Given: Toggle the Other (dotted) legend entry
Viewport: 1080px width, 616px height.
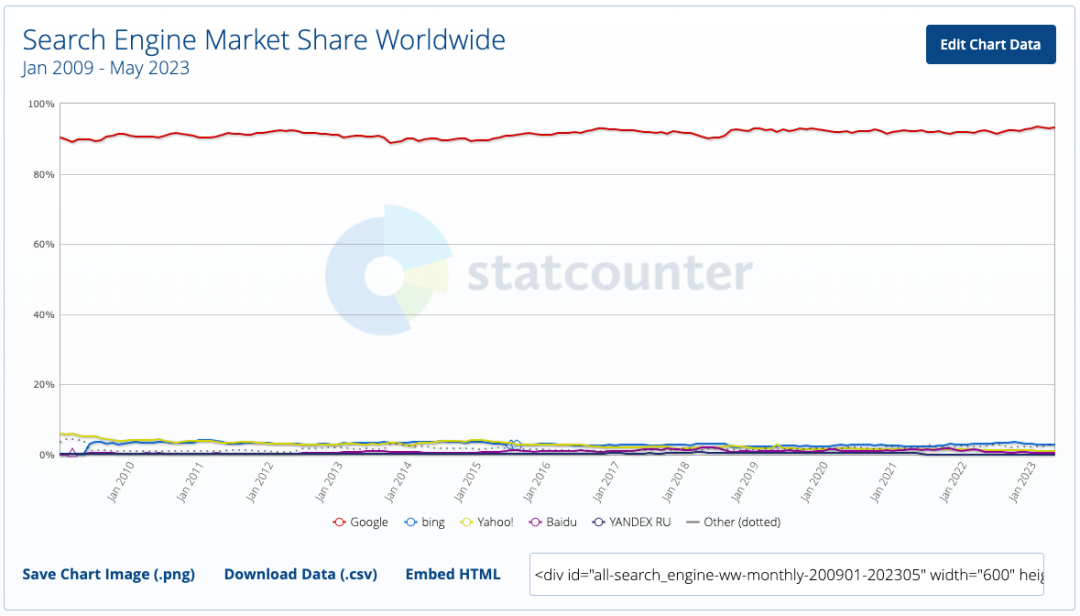Looking at the screenshot, I should click(x=734, y=522).
